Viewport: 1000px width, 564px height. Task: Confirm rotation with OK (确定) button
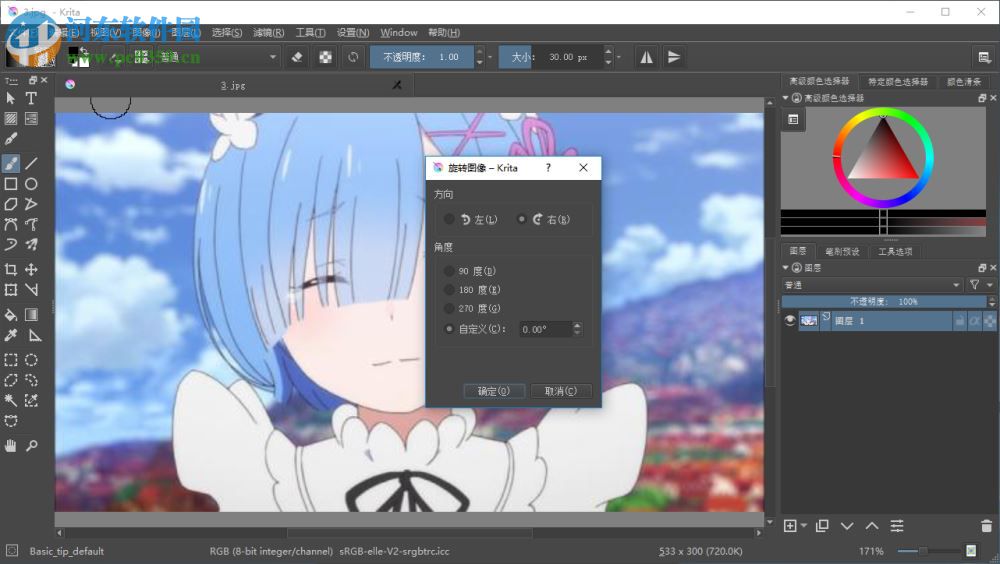[494, 391]
